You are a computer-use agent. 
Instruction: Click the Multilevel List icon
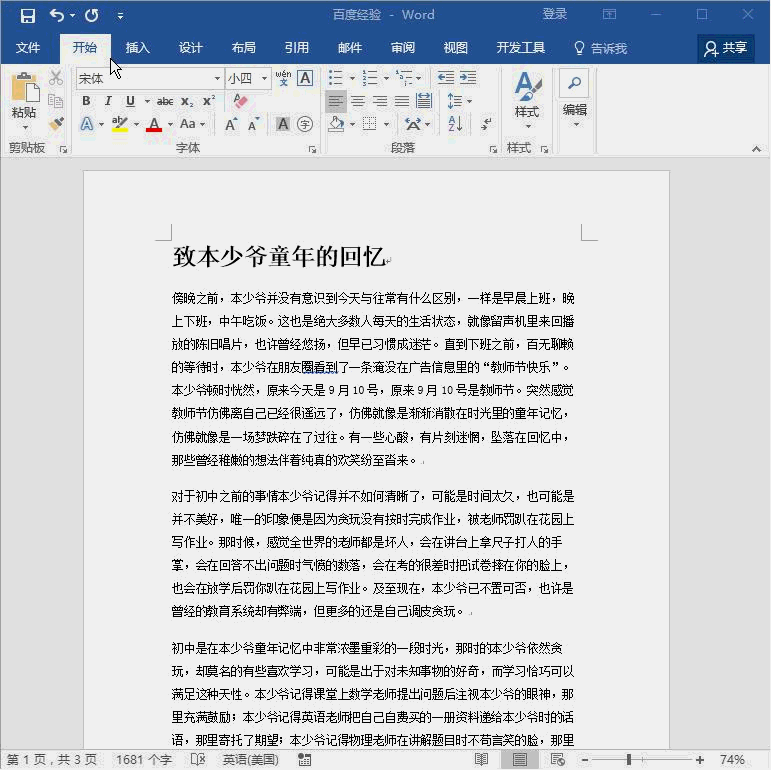pos(405,78)
